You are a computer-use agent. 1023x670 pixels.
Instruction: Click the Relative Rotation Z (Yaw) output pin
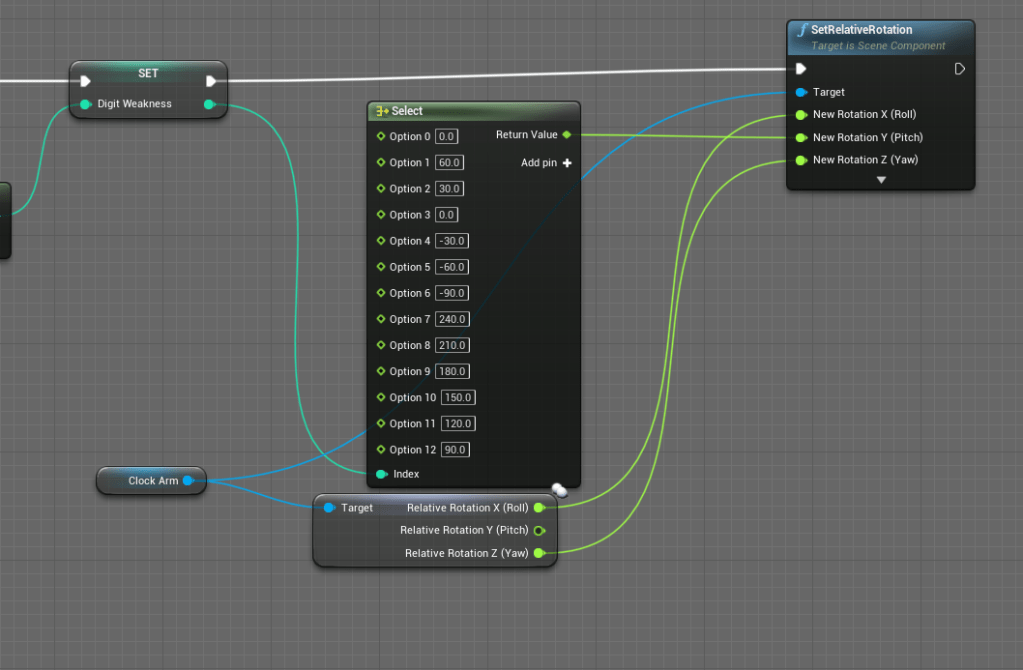click(x=539, y=553)
